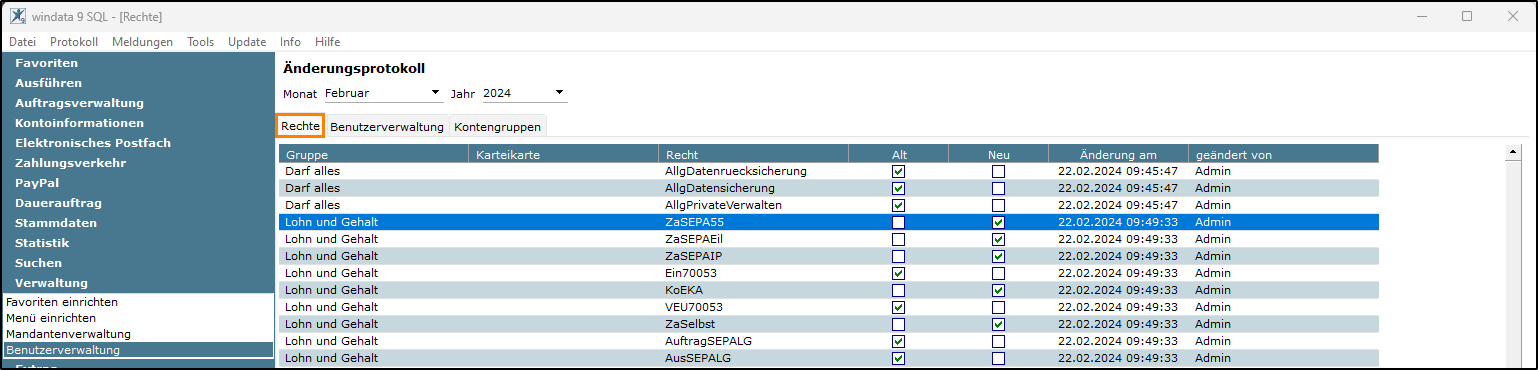
Task: Click the windata app icon in title bar
Action: 17,16
